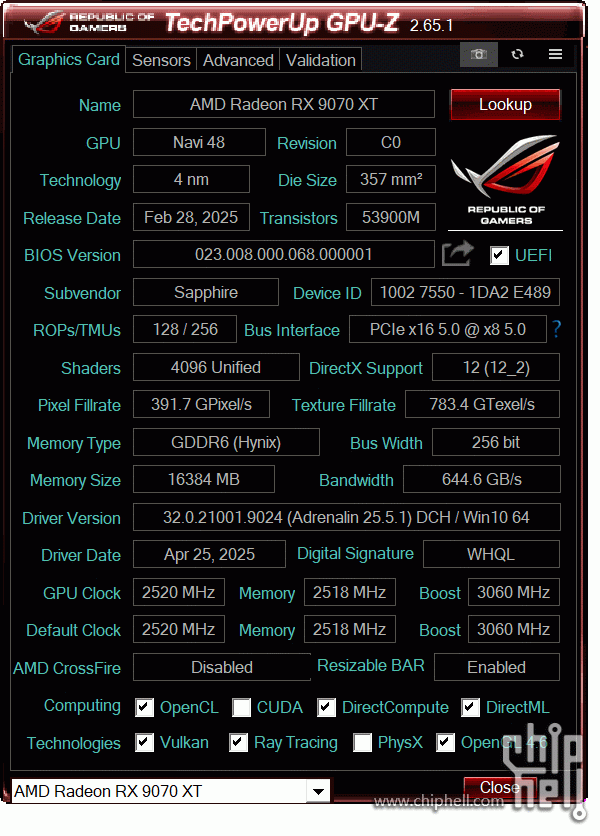
Task: Click the Default Clock row Memory value 2518 MHz
Action: (x=350, y=629)
